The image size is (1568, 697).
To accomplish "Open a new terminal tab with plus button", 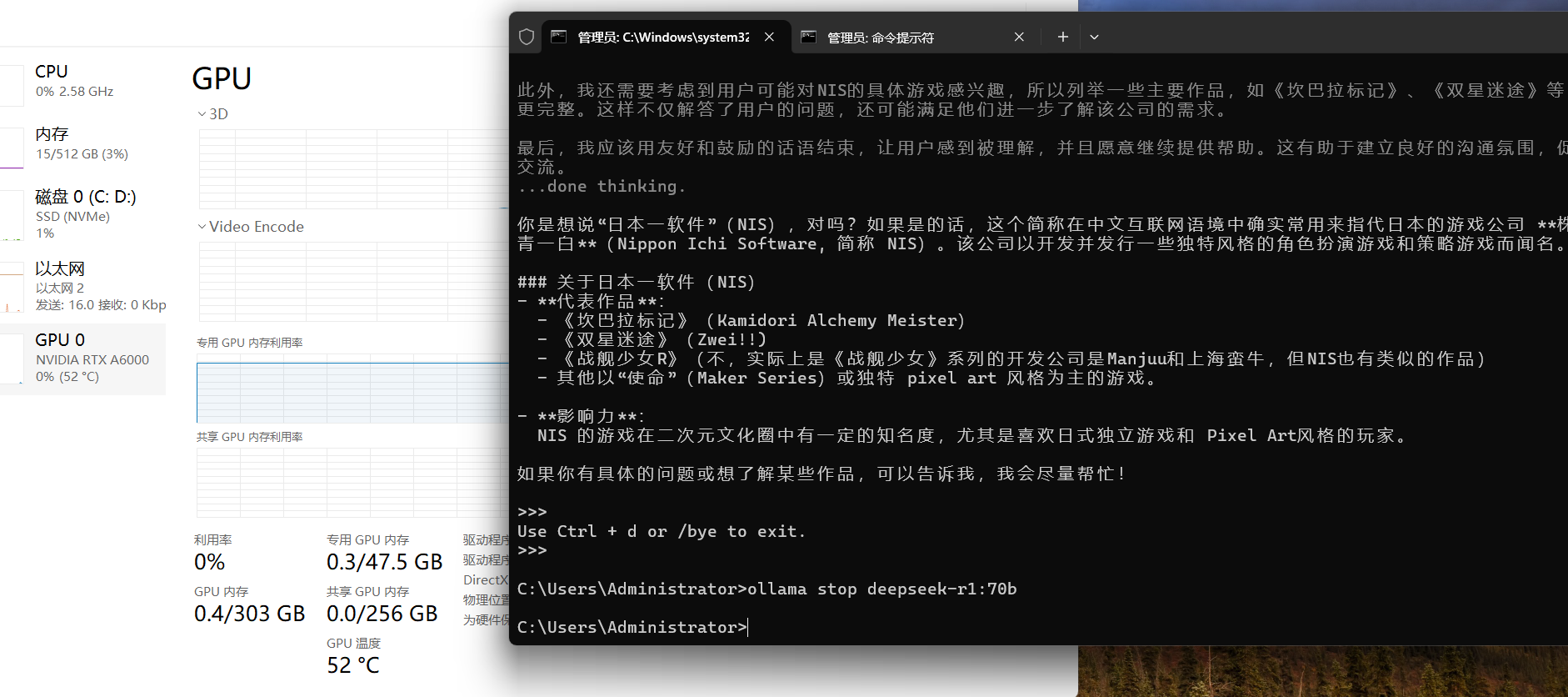I will tap(1062, 37).
